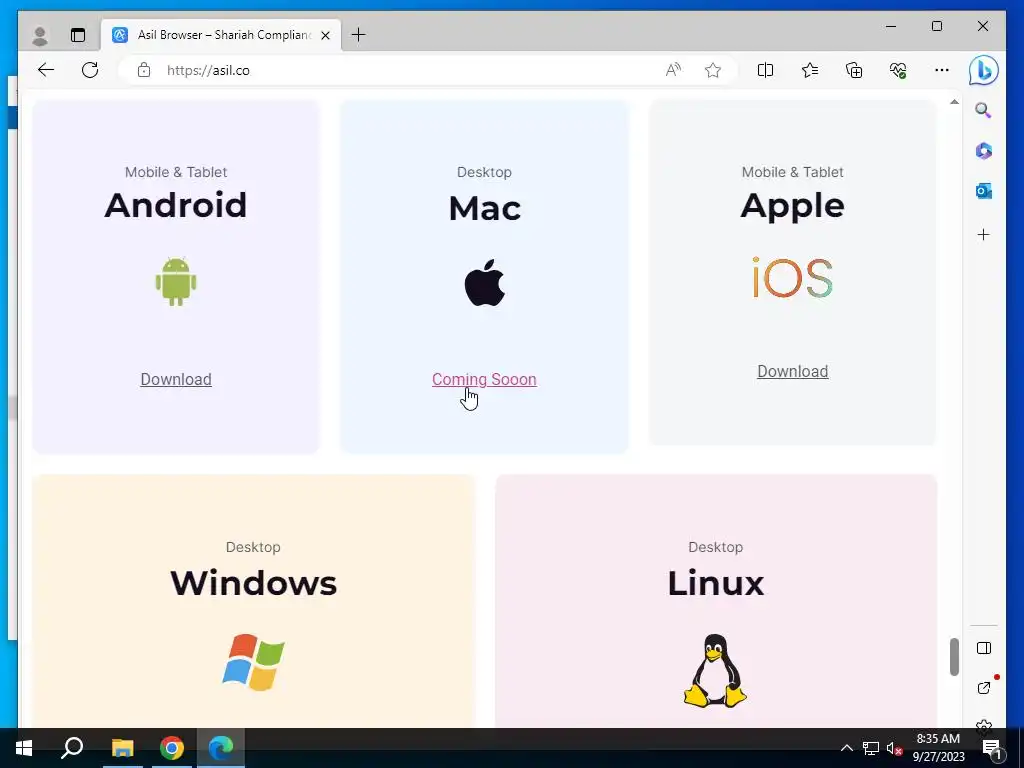Open Browser essentials heart icon
This screenshot has height=768, width=1024.
(898, 70)
